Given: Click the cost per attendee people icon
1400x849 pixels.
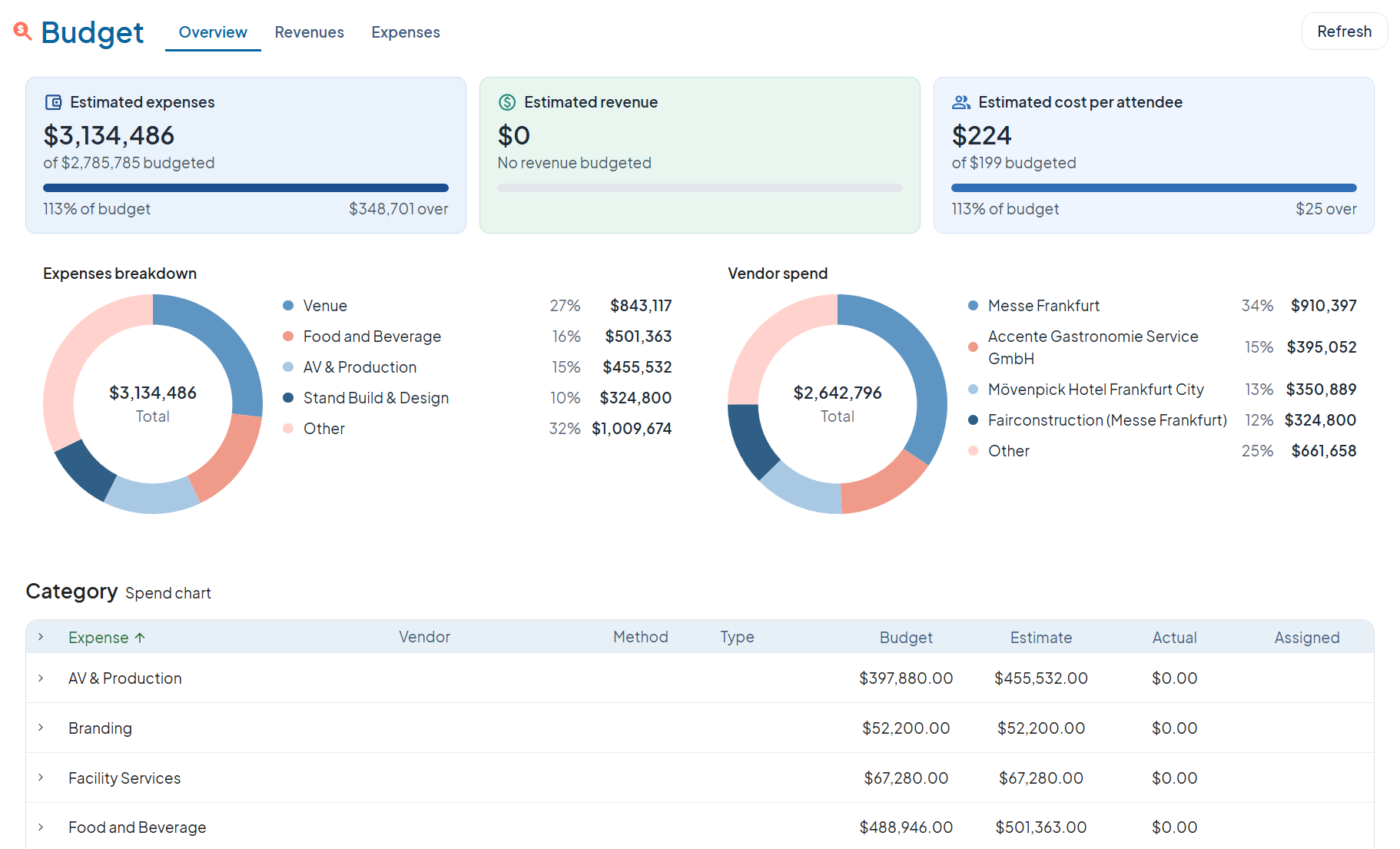Looking at the screenshot, I should pos(961,102).
